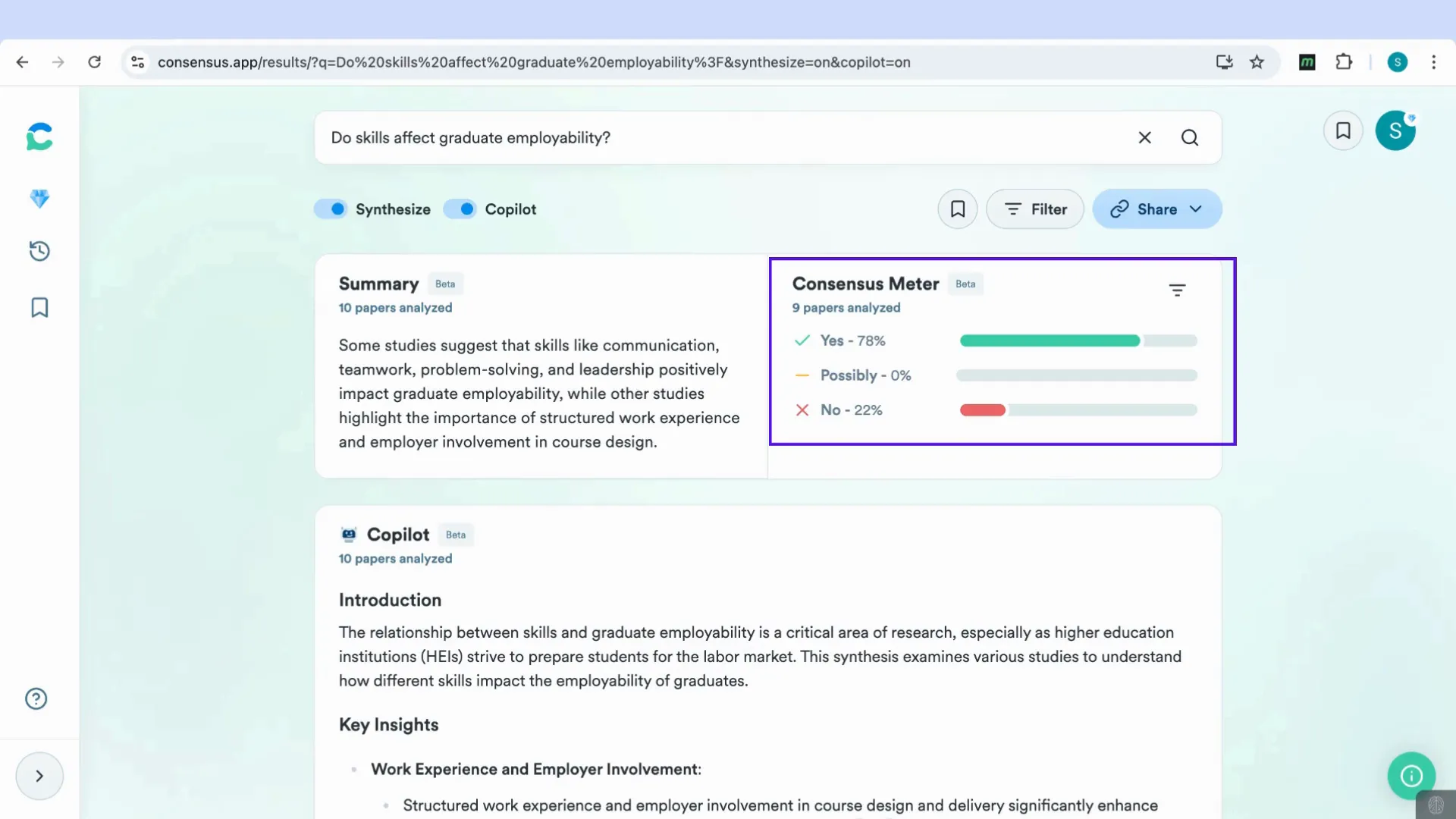This screenshot has height=819, width=1456.
Task: Open the sidebar bookmarks icon
Action: click(39, 307)
